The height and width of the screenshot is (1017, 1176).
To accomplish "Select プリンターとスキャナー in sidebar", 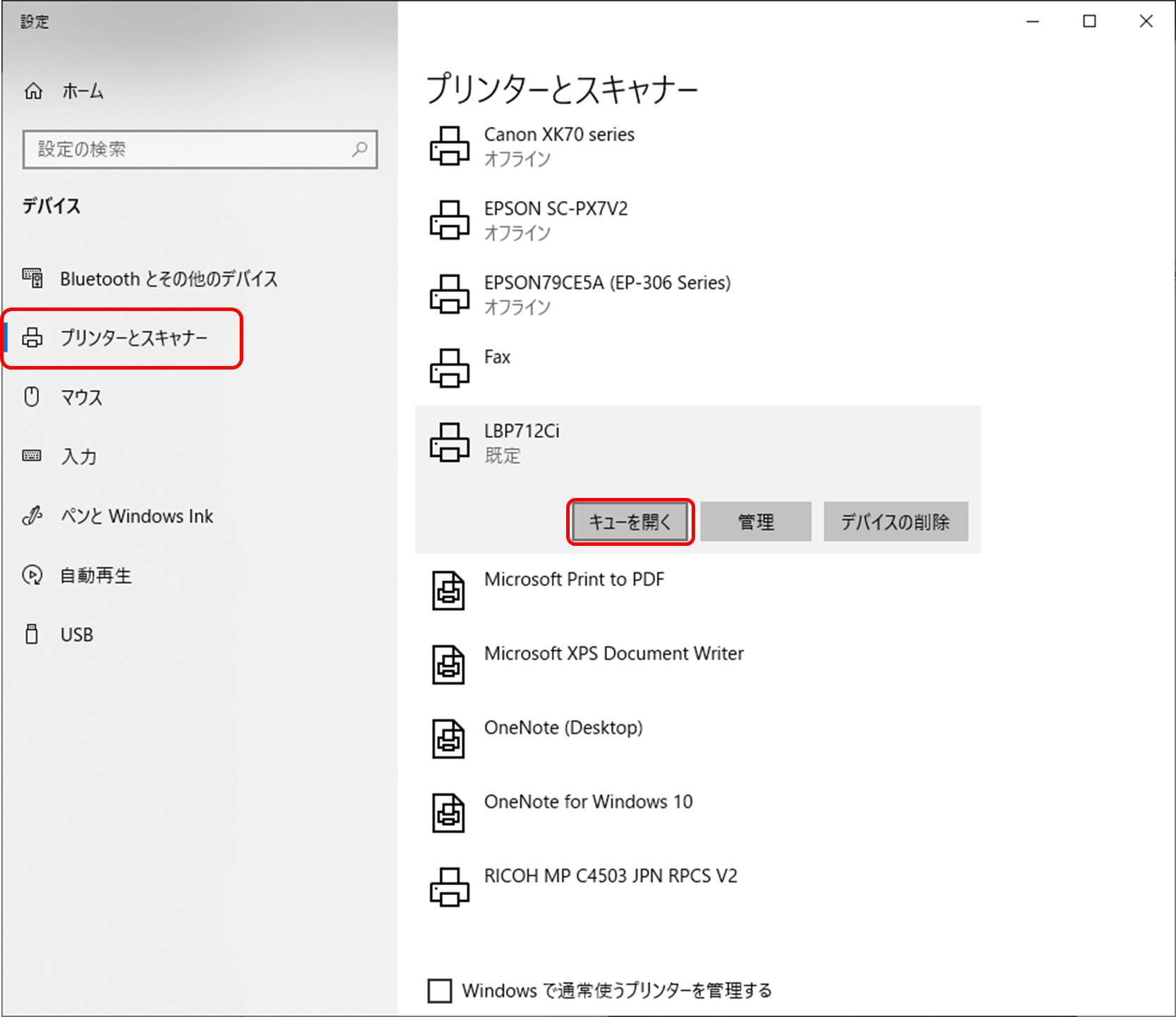I will click(134, 338).
